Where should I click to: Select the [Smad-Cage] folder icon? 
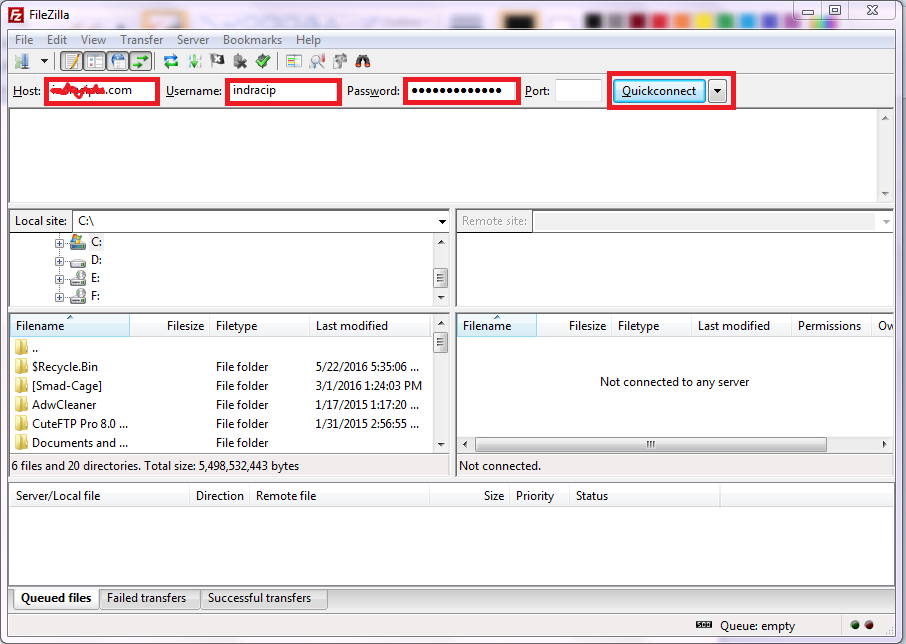point(21,385)
